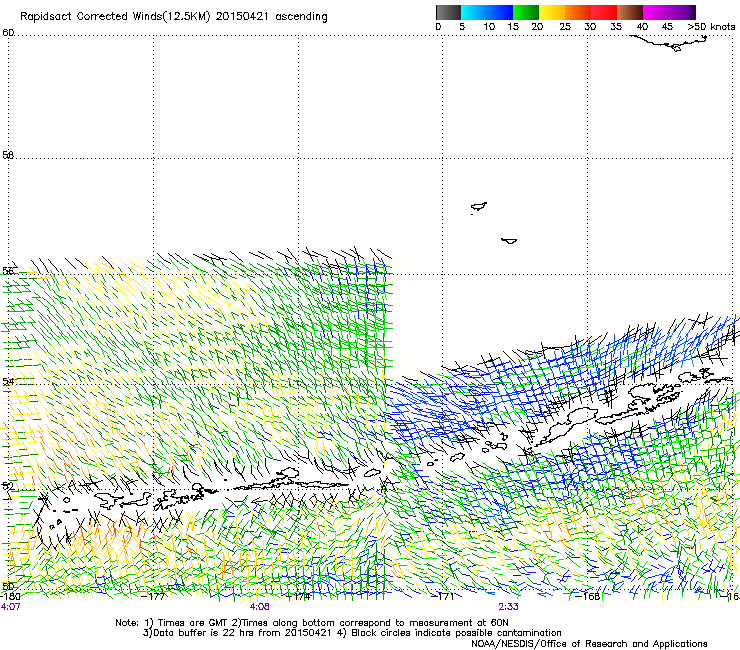The height and width of the screenshot is (650, 740).
Task: Click the red 30–35 knots legend segment
Action: point(604,12)
